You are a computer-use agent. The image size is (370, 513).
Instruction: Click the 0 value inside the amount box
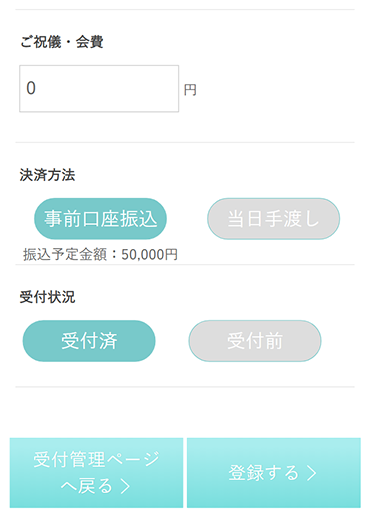(x=31, y=88)
